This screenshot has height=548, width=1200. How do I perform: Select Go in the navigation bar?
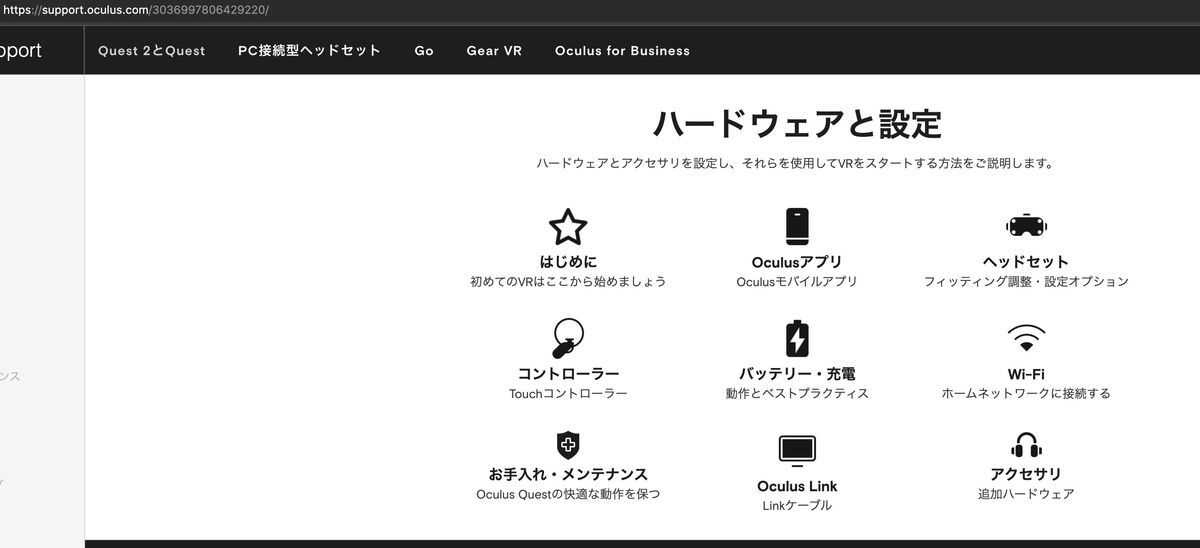click(x=424, y=50)
